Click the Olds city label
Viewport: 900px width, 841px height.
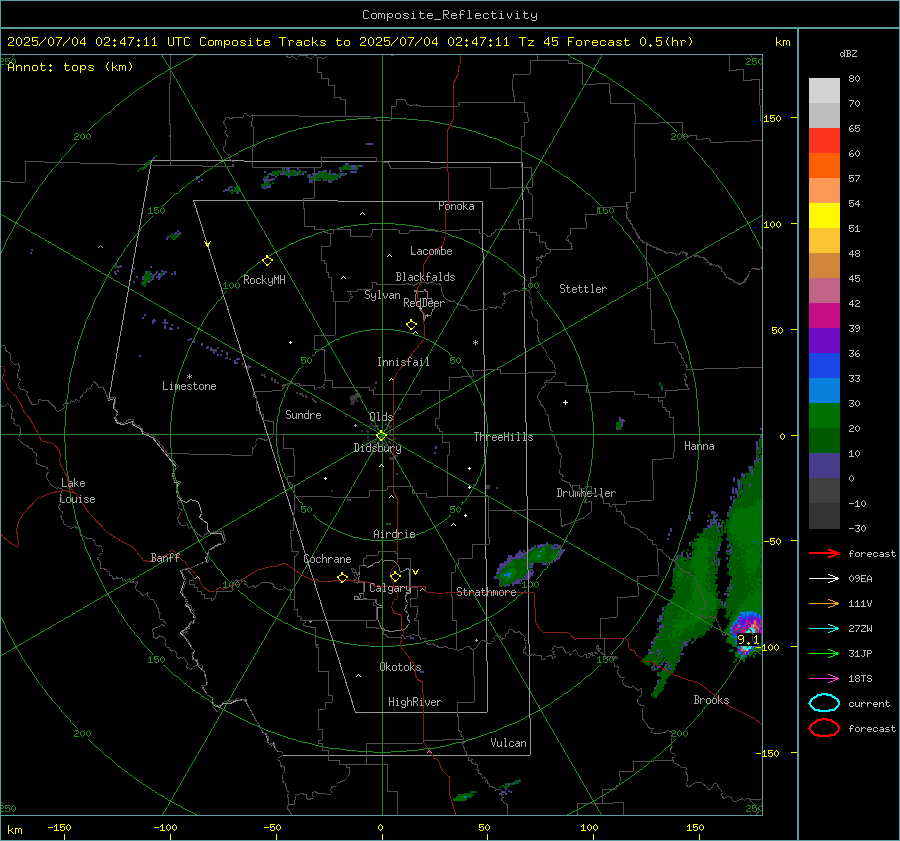pos(381,417)
